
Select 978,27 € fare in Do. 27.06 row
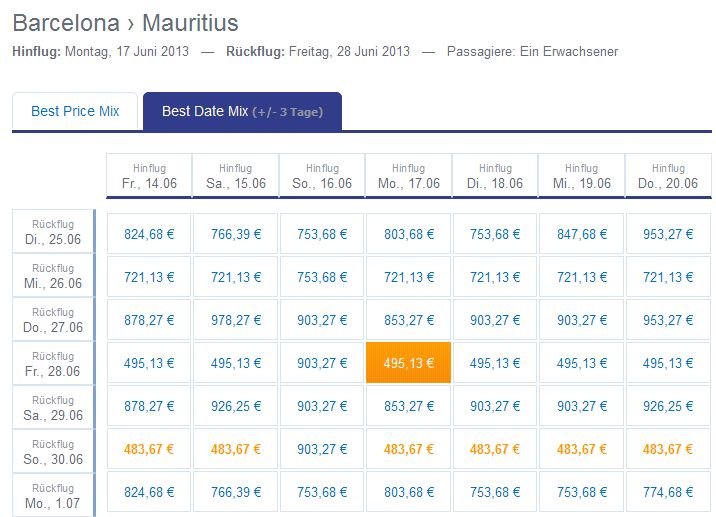236,320
